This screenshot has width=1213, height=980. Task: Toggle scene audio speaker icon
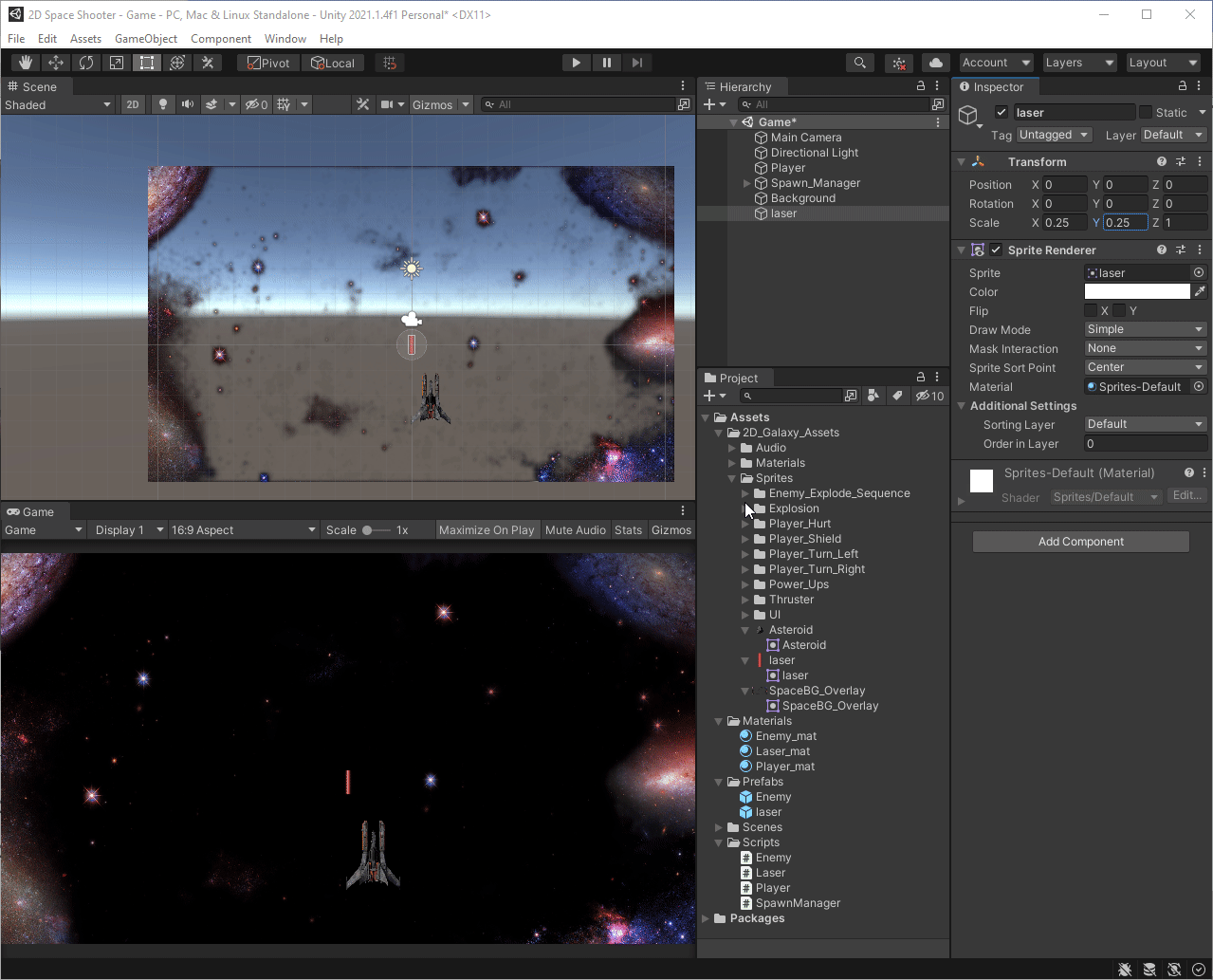coord(188,104)
